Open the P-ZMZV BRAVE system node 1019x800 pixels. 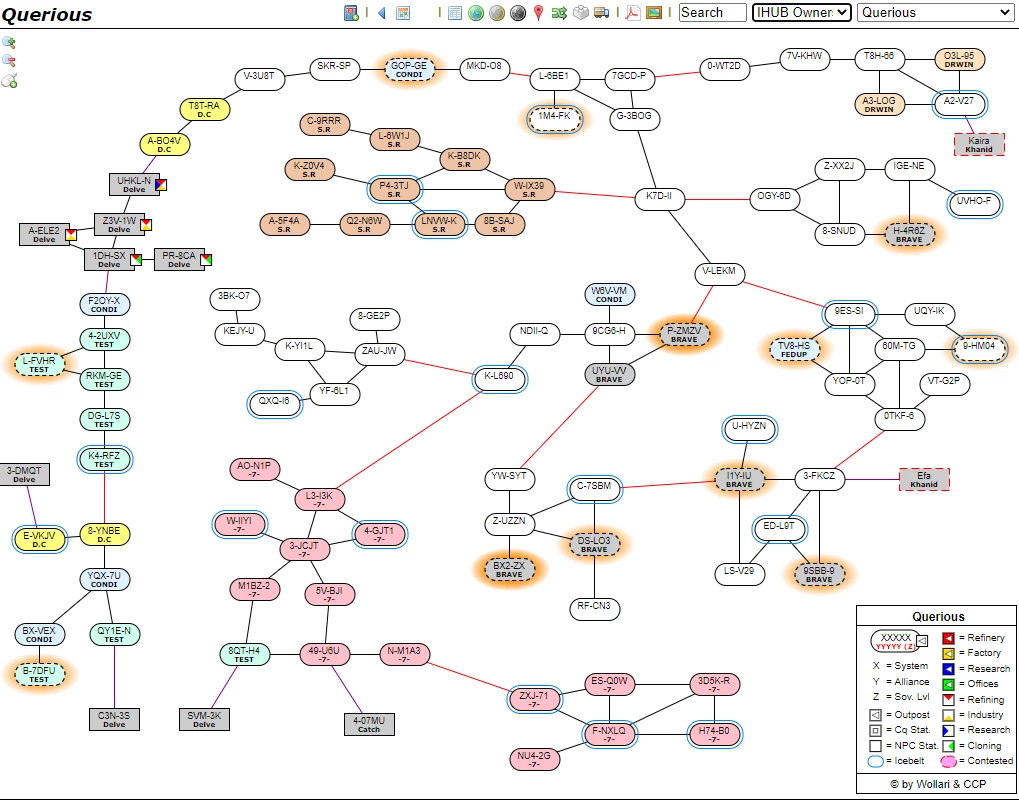684,334
